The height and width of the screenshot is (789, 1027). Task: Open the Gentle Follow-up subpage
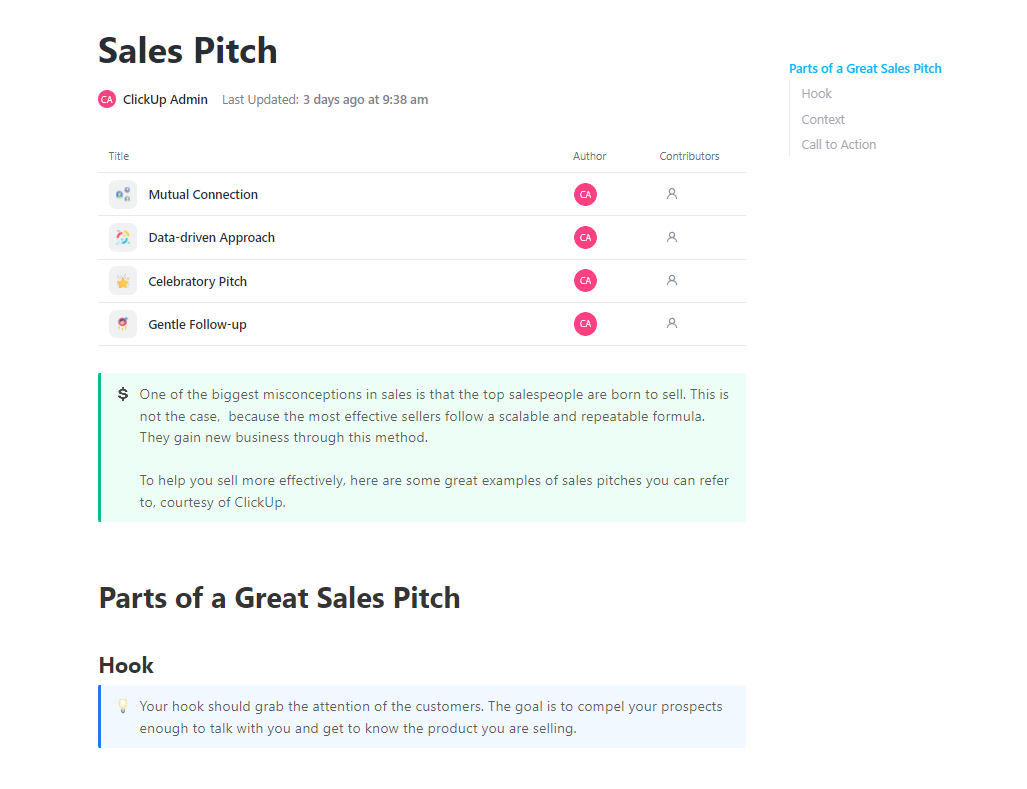[199, 323]
